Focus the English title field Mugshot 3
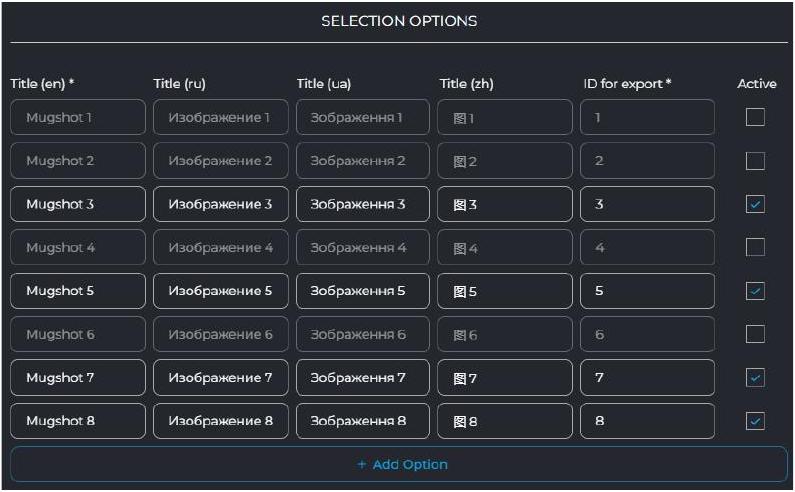Screen dimensions: 795x492 pos(78,204)
